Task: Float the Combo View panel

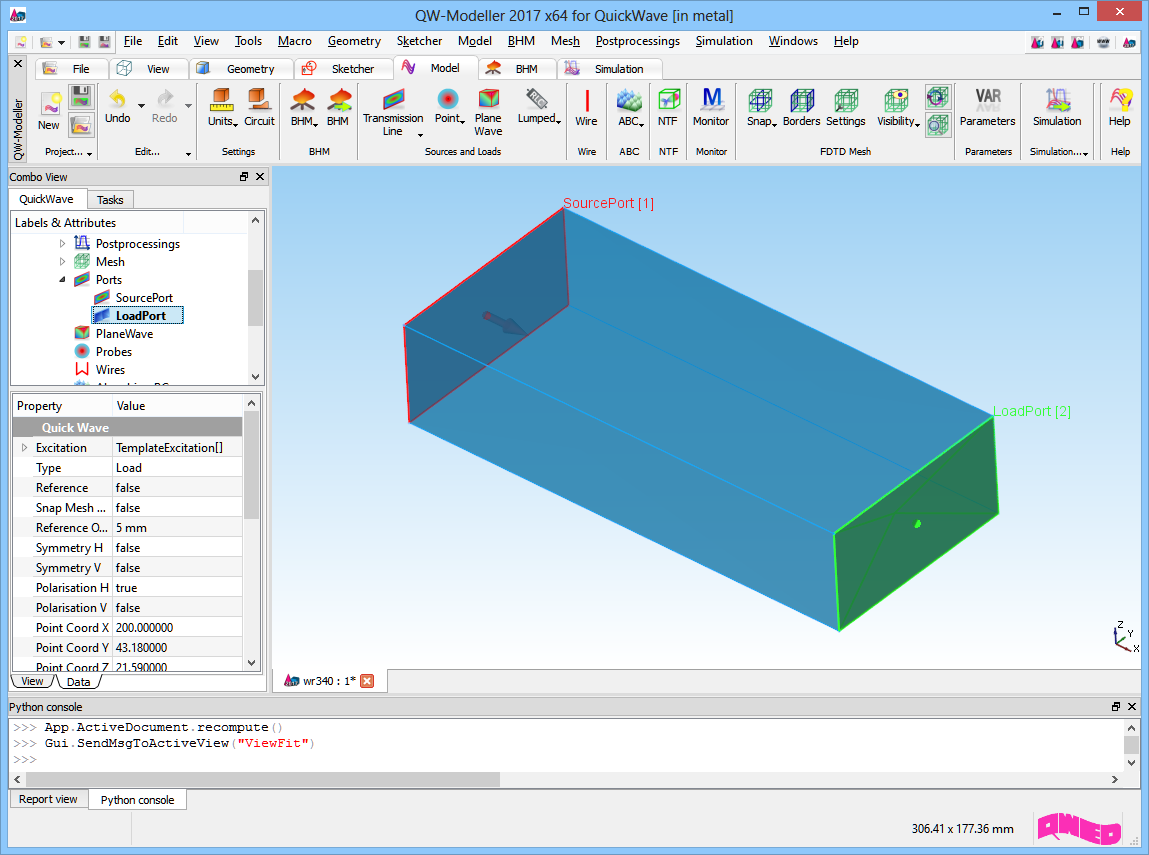Action: click(244, 177)
